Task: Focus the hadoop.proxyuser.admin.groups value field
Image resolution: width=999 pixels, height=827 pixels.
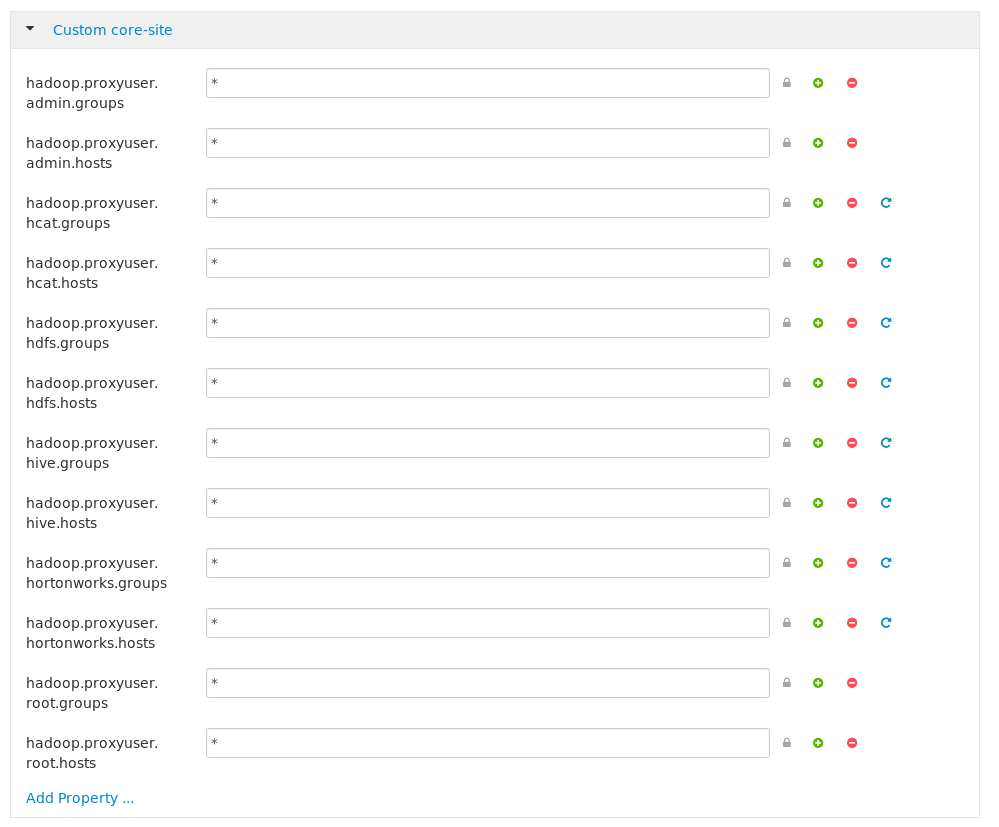Action: tap(488, 83)
